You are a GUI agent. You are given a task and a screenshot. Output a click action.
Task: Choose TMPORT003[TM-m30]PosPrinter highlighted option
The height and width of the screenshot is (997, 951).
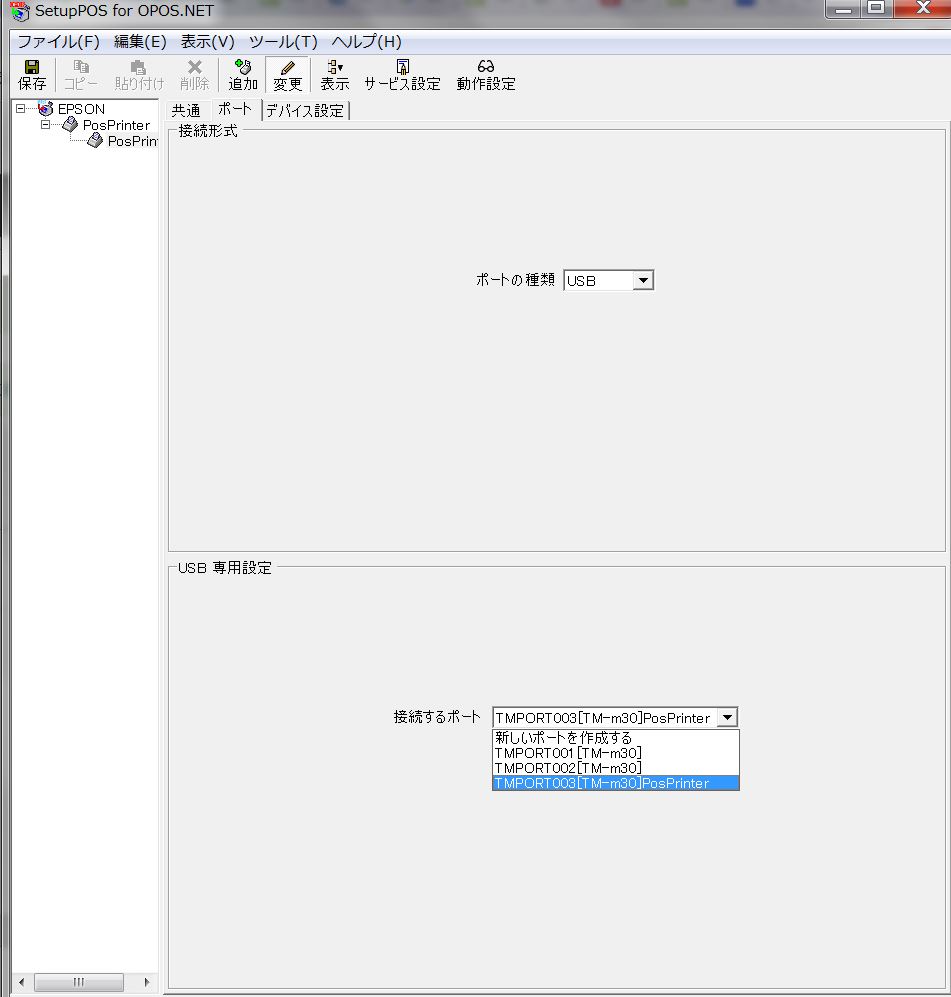(x=615, y=783)
